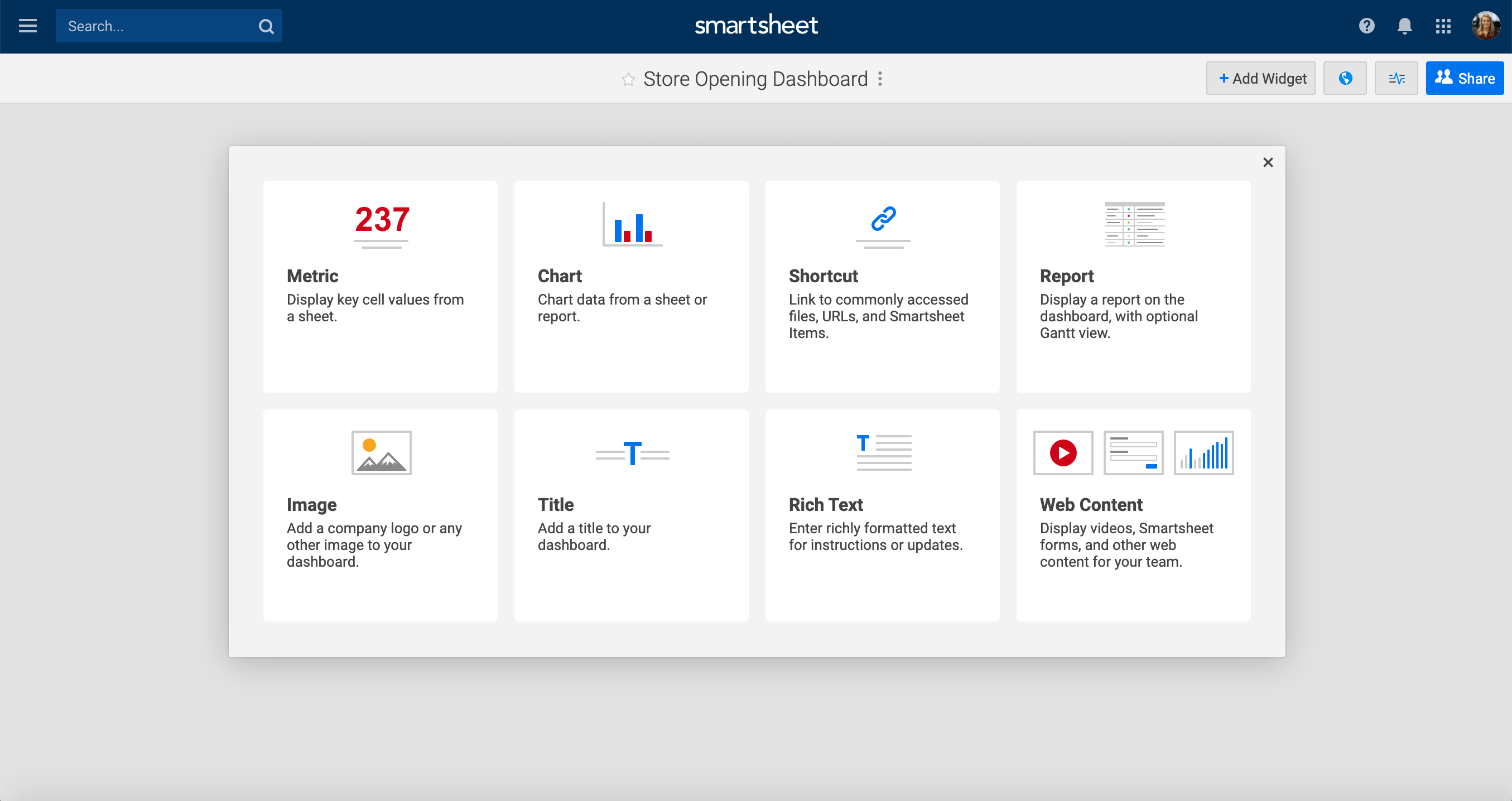Image resolution: width=1512 pixels, height=801 pixels.
Task: Favorite the dashboard with the star
Action: coord(628,79)
